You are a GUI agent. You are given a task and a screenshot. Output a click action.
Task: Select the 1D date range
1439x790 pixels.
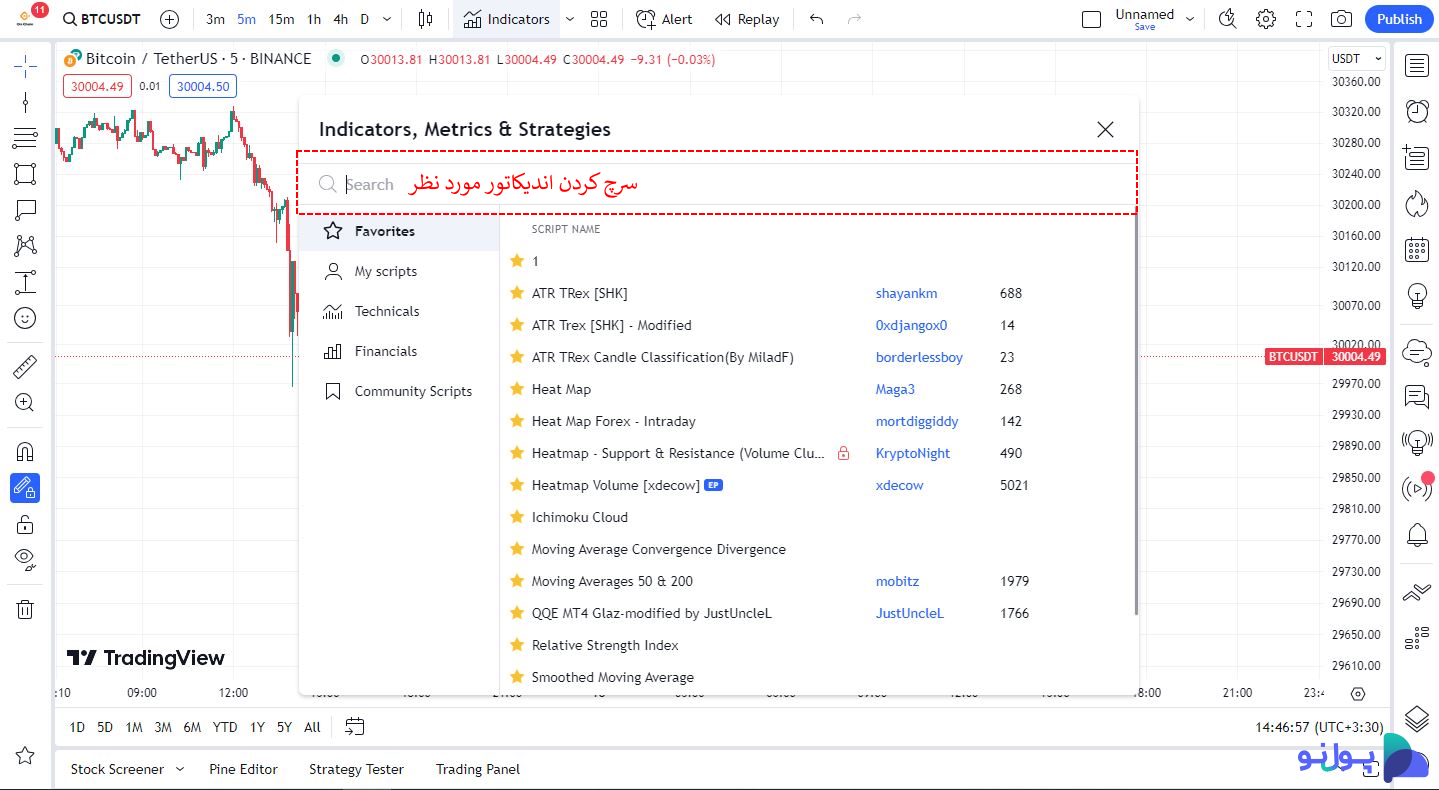(77, 727)
